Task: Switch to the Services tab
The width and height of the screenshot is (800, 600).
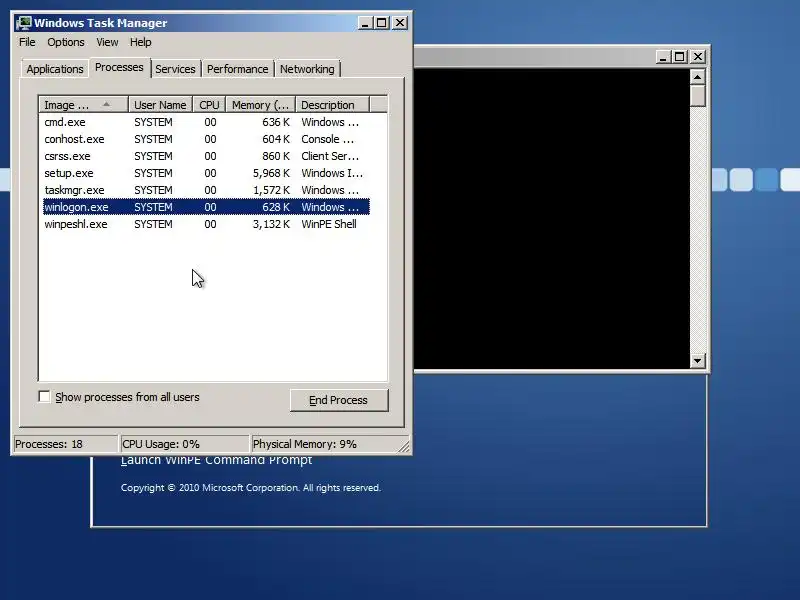Action: [x=175, y=69]
